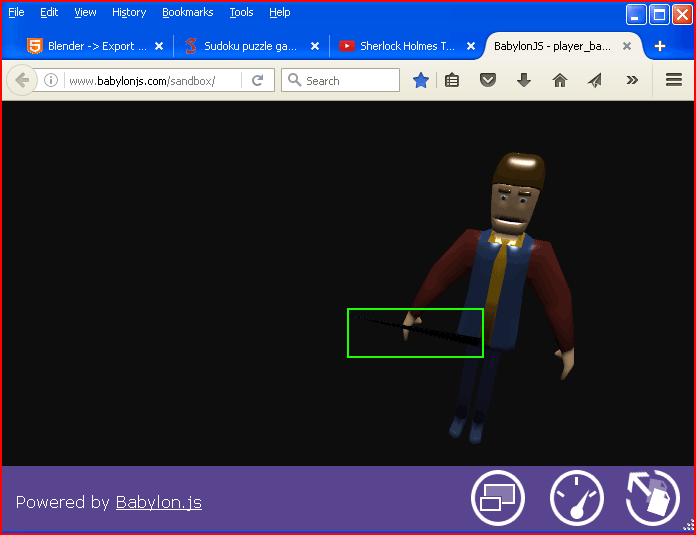
Task: Open the performance gauge debug panel
Action: [x=576, y=497]
